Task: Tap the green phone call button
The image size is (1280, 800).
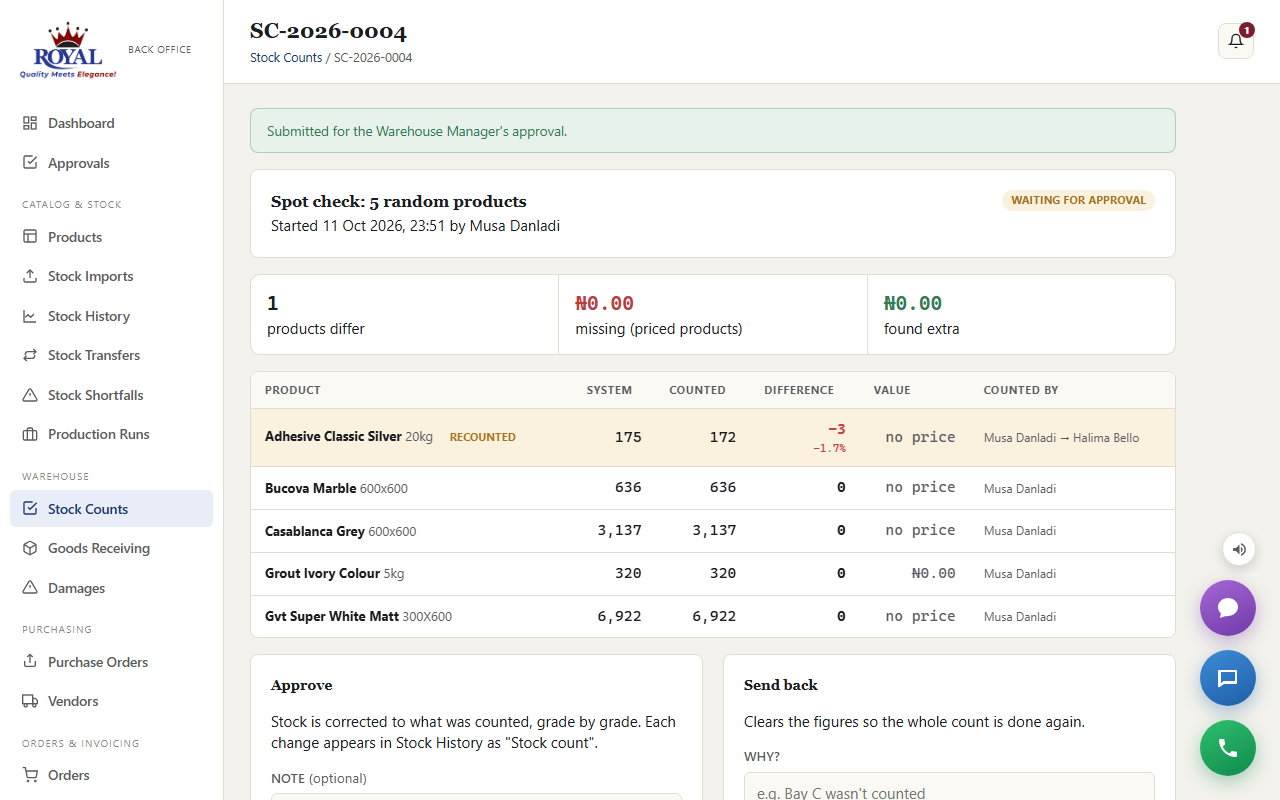Action: (1228, 748)
